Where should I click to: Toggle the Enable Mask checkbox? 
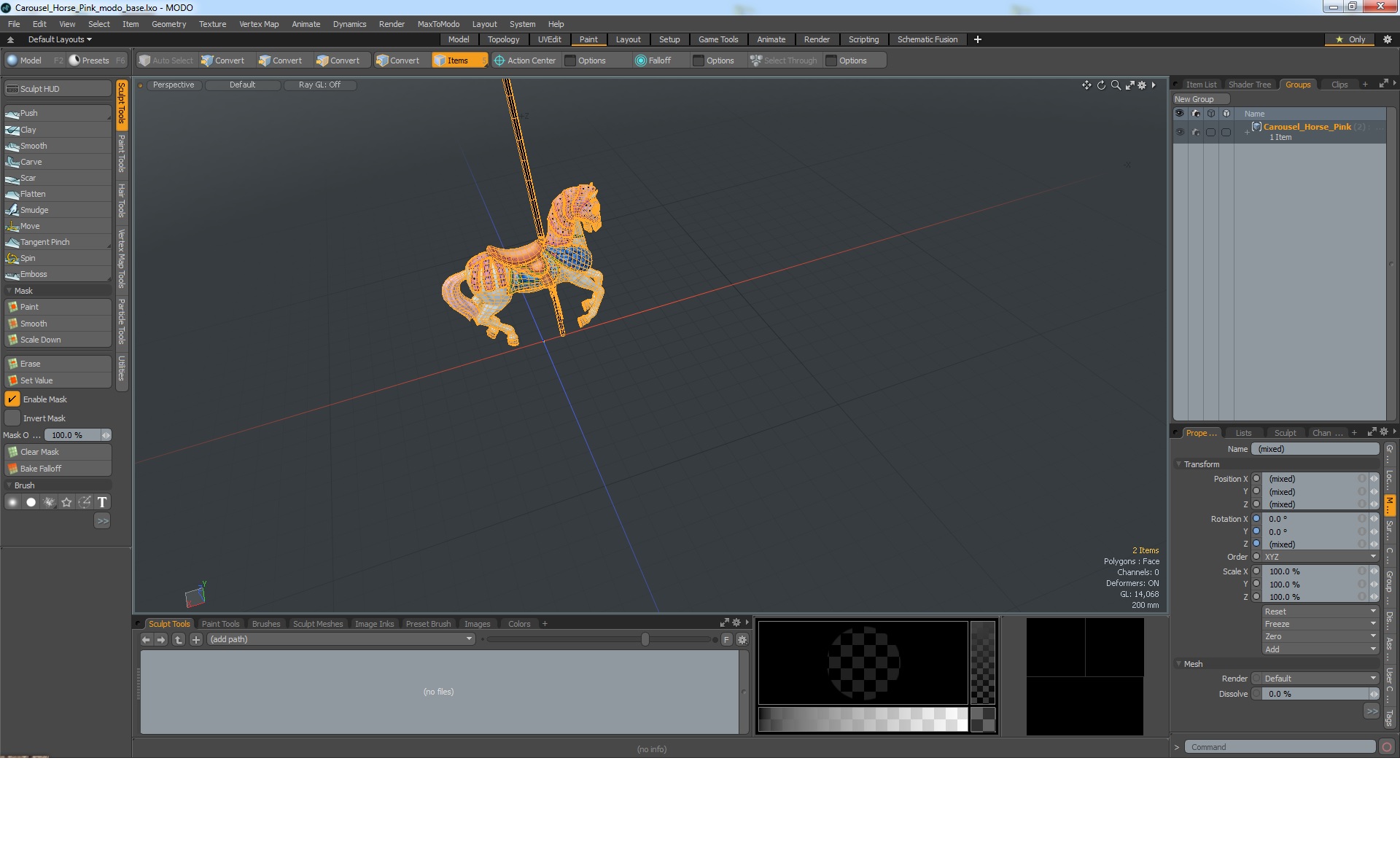pyautogui.click(x=12, y=399)
